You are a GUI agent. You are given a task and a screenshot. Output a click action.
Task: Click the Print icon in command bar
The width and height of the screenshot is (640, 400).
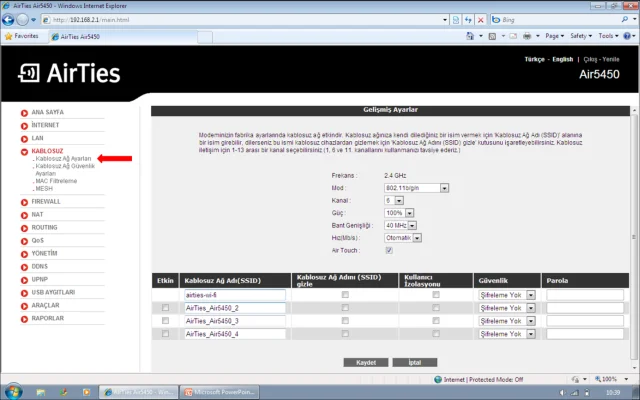527,36
